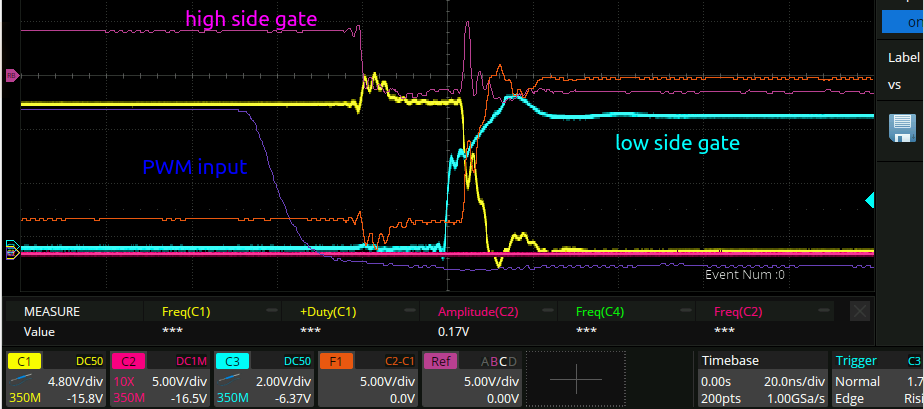
Task: Close the MEASURE panel with the X
Action: (x=859, y=311)
